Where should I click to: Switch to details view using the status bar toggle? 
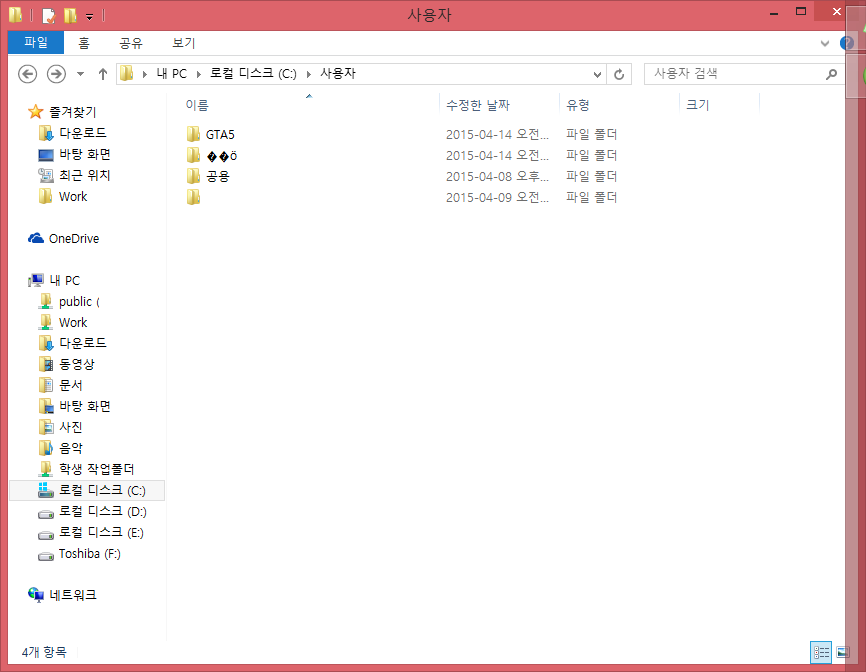coord(821,651)
